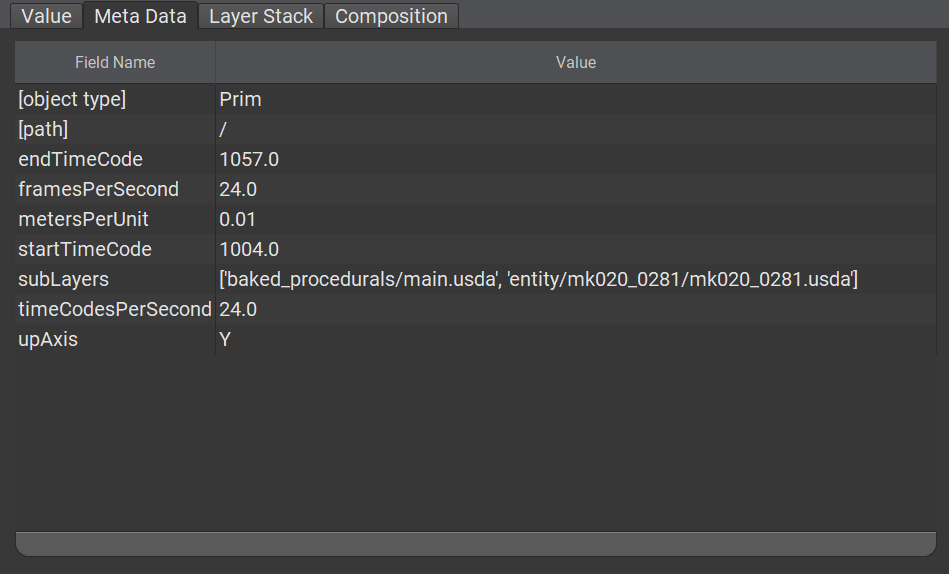Click the endTimeCode field name

tap(80, 159)
